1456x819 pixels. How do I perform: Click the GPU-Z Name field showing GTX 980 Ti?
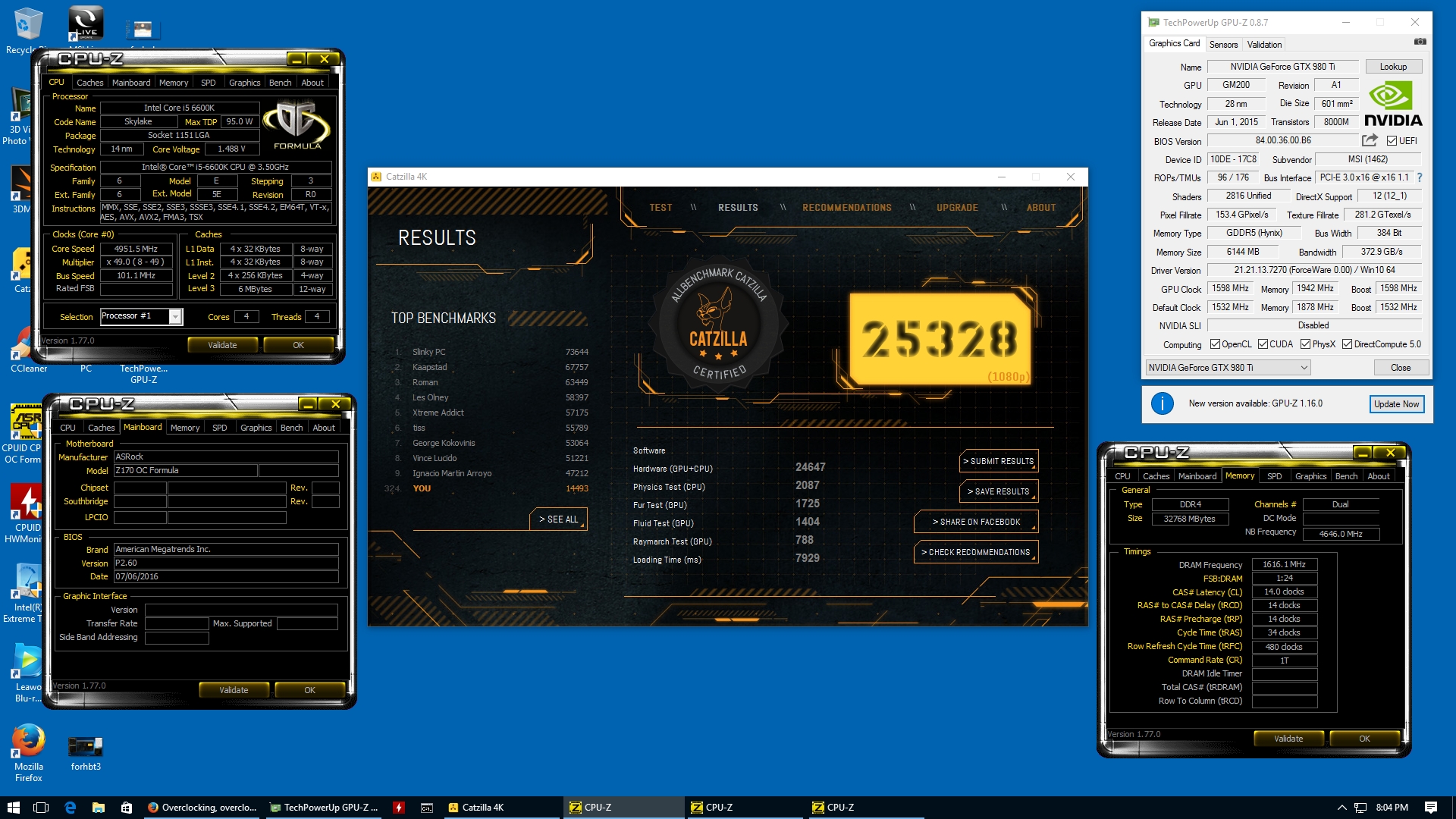tap(1282, 67)
